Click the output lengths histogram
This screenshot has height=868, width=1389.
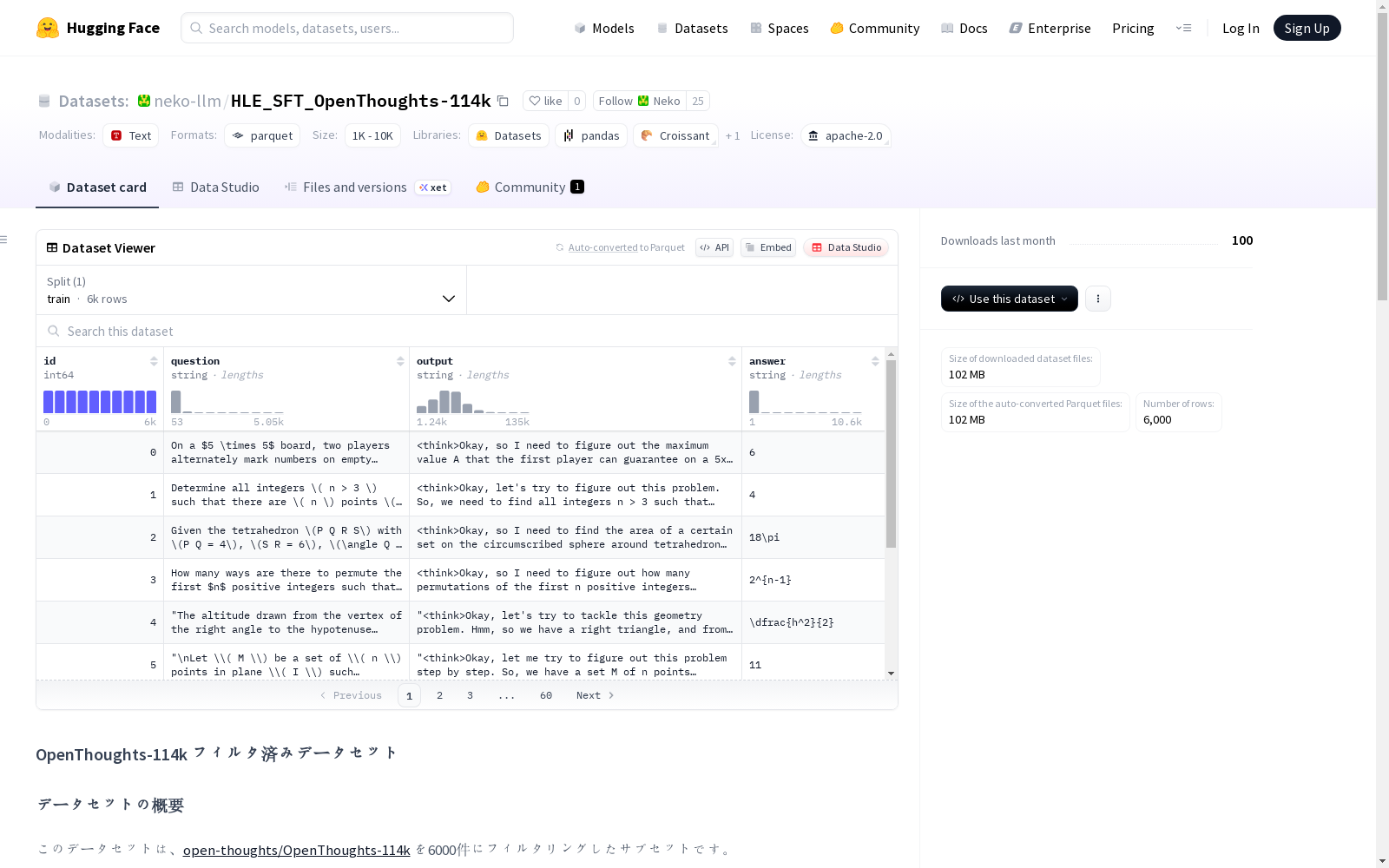pyautogui.click(x=473, y=402)
